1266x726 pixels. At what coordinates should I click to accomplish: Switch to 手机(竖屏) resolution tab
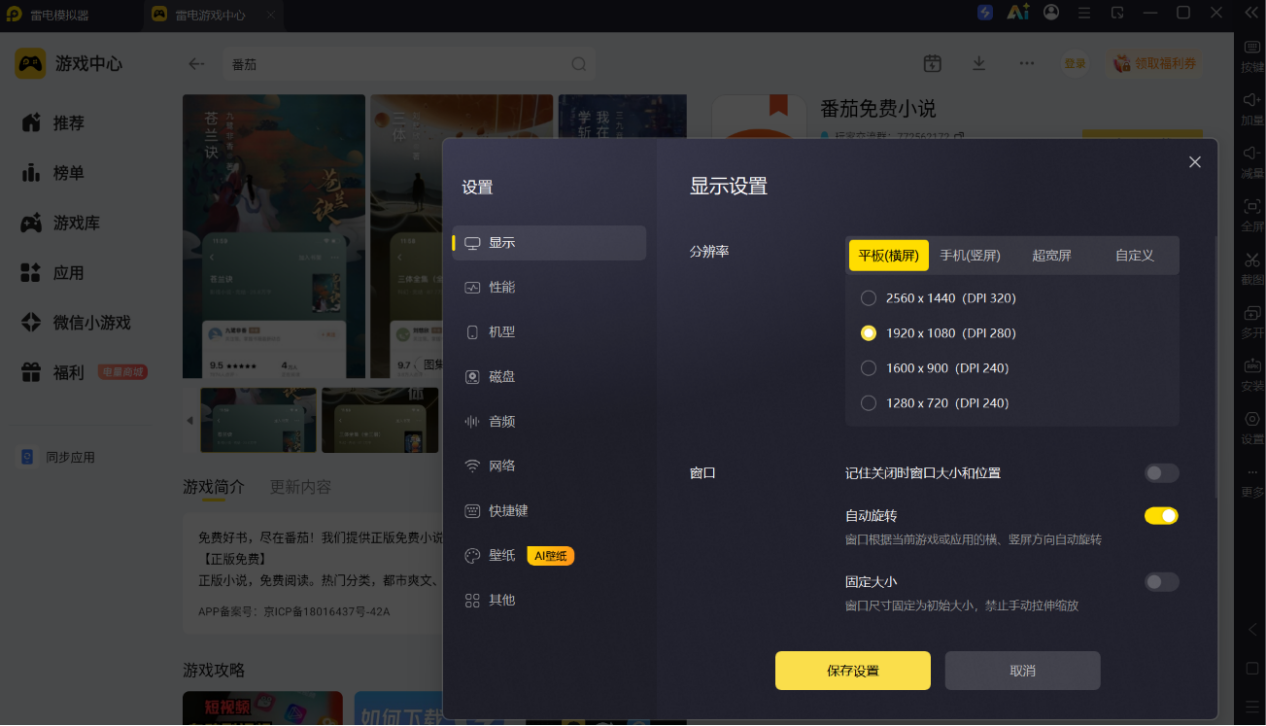(x=970, y=255)
